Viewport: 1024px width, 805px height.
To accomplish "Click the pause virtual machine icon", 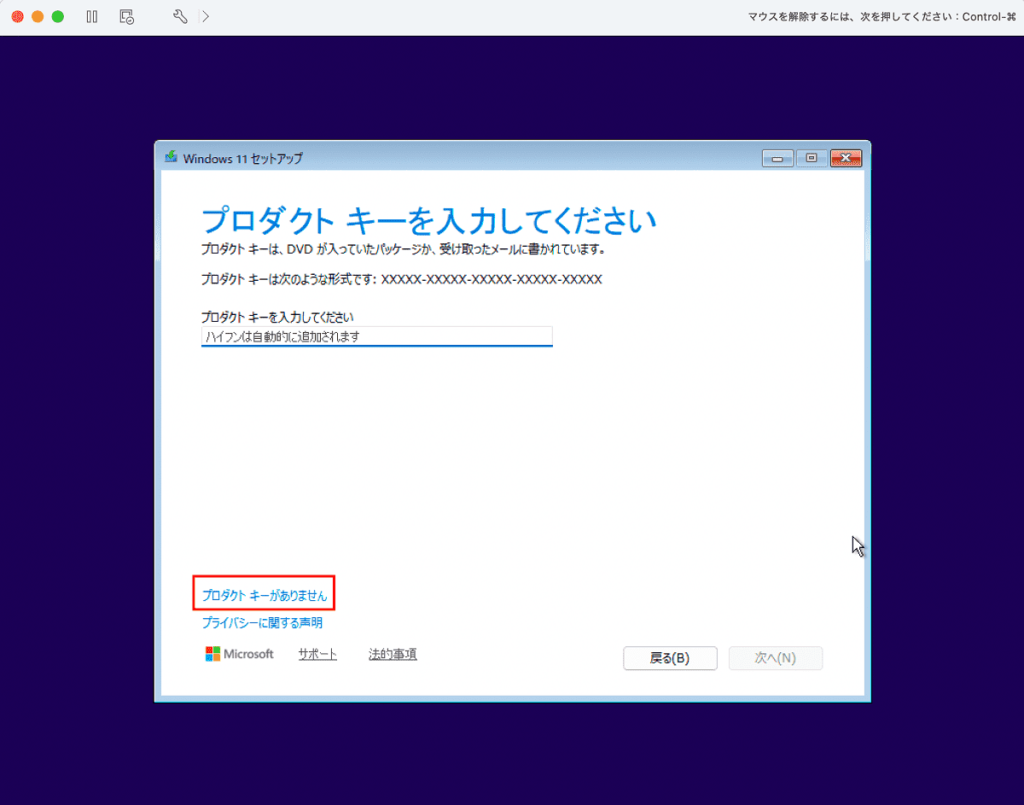I will click(92, 16).
